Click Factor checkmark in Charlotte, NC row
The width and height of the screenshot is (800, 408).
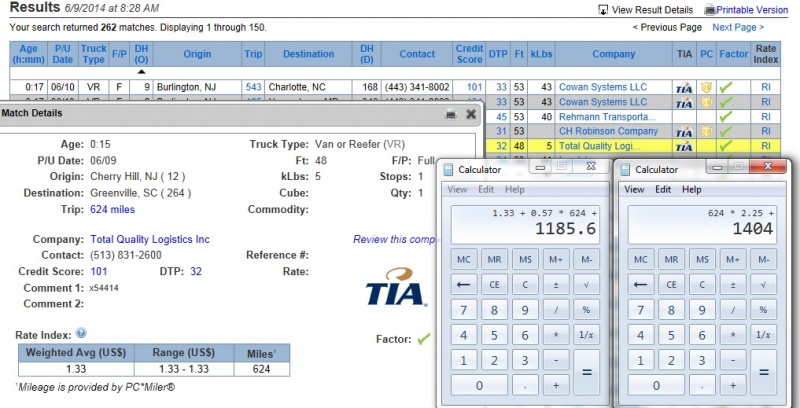(726, 88)
